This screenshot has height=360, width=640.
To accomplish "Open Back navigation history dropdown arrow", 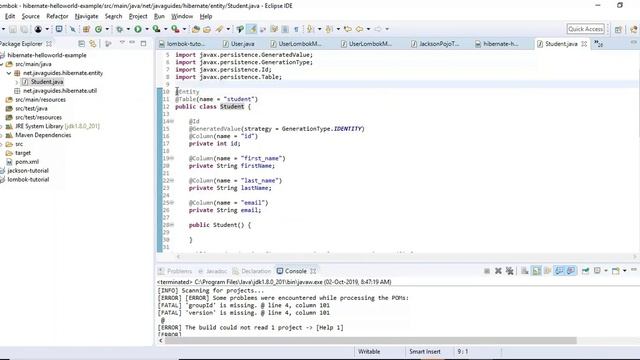I will click(368, 29).
